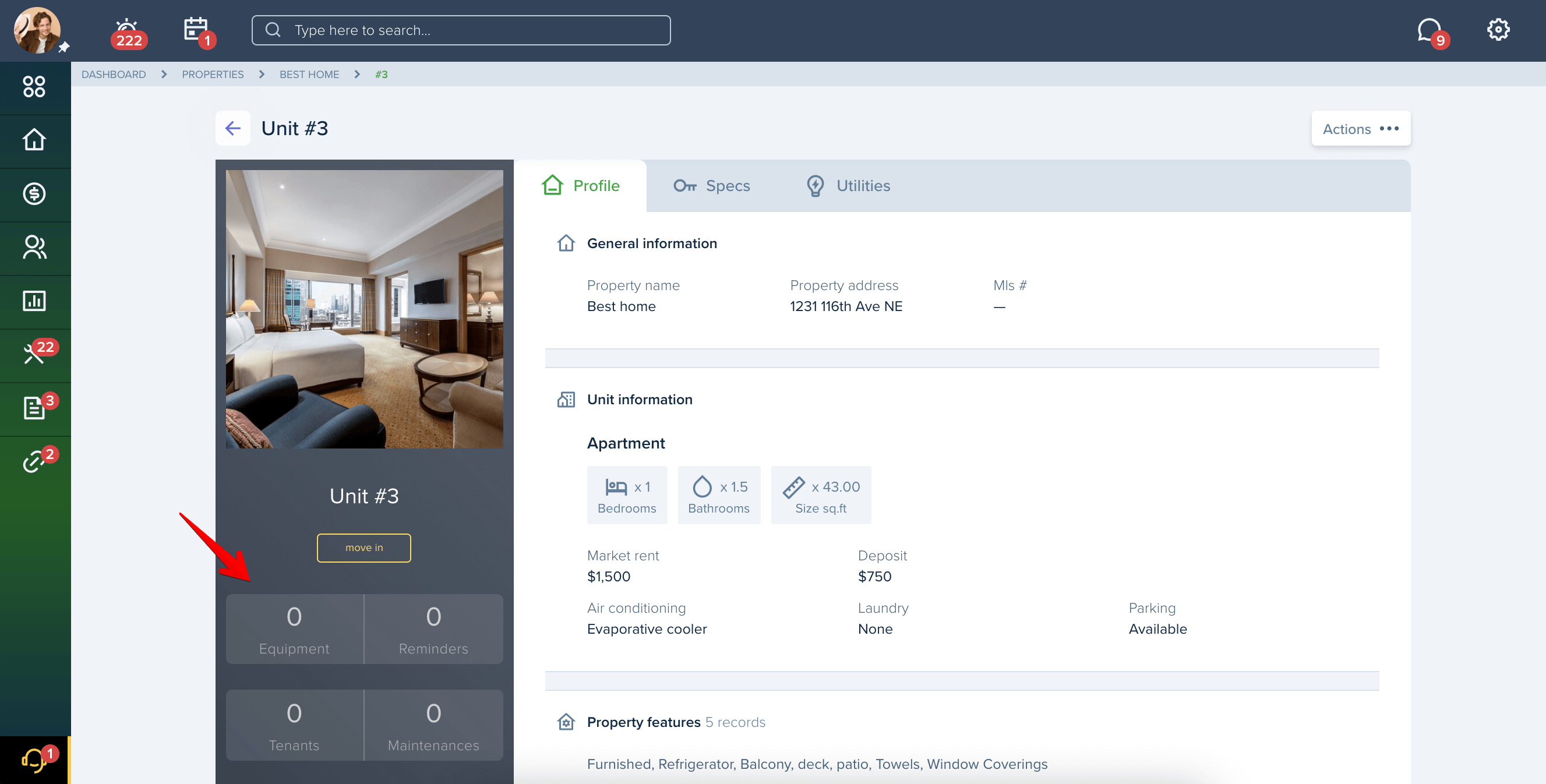Image resolution: width=1546 pixels, height=784 pixels.
Task: Click the '5 records' text
Action: pyautogui.click(x=735, y=722)
